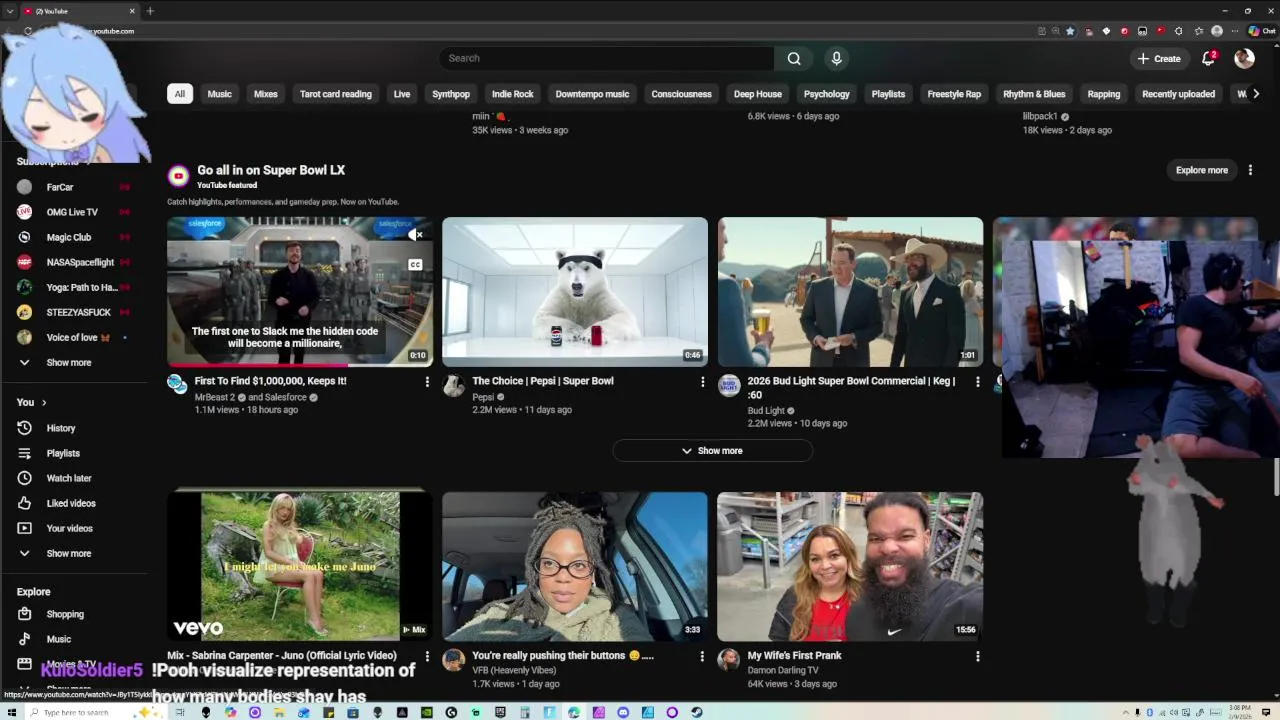Open the Voice of love subscription
This screenshot has height=720, width=1280.
pyautogui.click(x=75, y=337)
